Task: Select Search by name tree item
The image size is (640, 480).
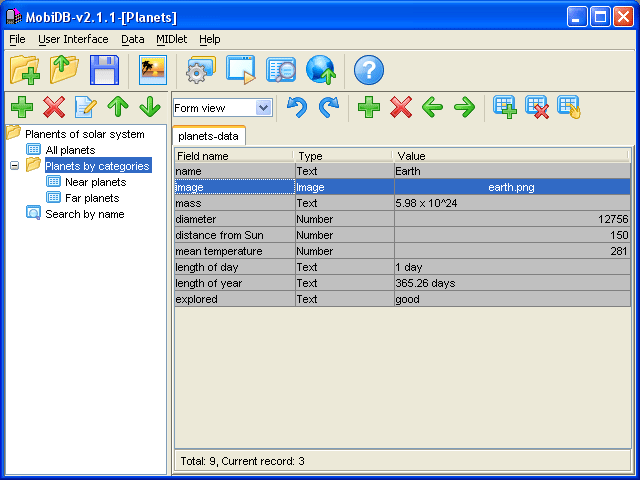Action: click(84, 214)
